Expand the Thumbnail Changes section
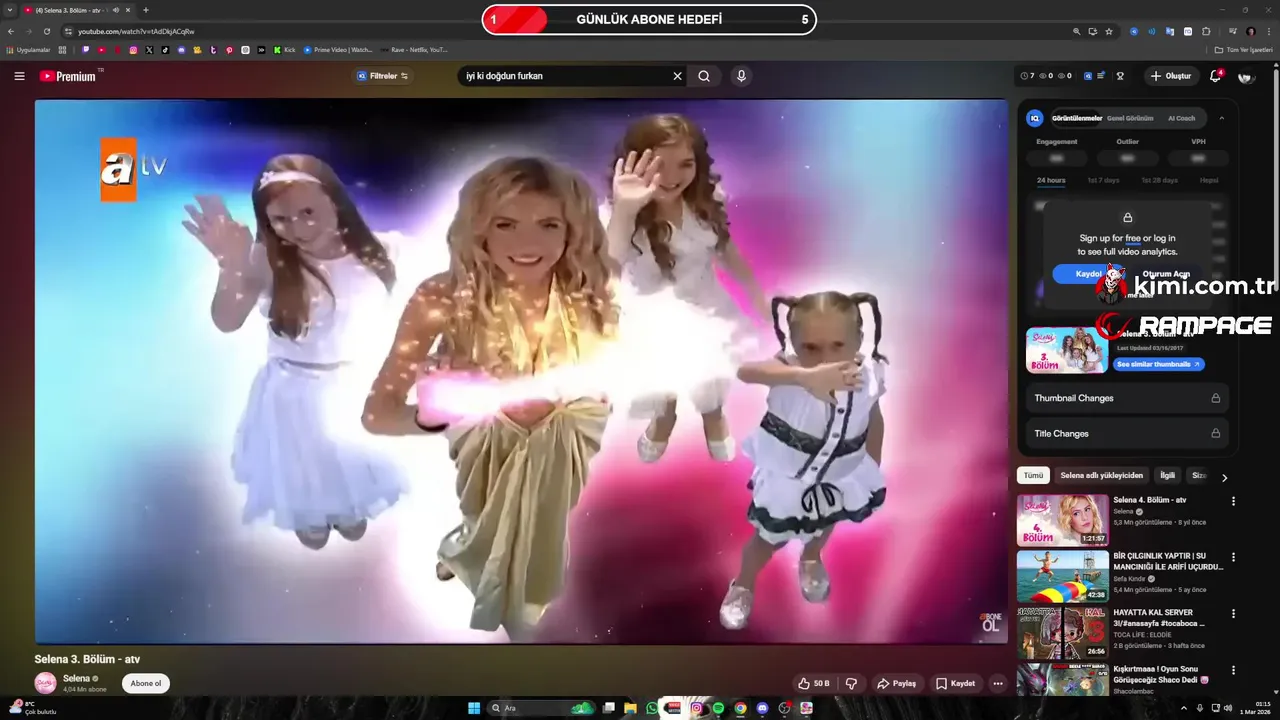Image resolution: width=1280 pixels, height=720 pixels. [x=1127, y=398]
